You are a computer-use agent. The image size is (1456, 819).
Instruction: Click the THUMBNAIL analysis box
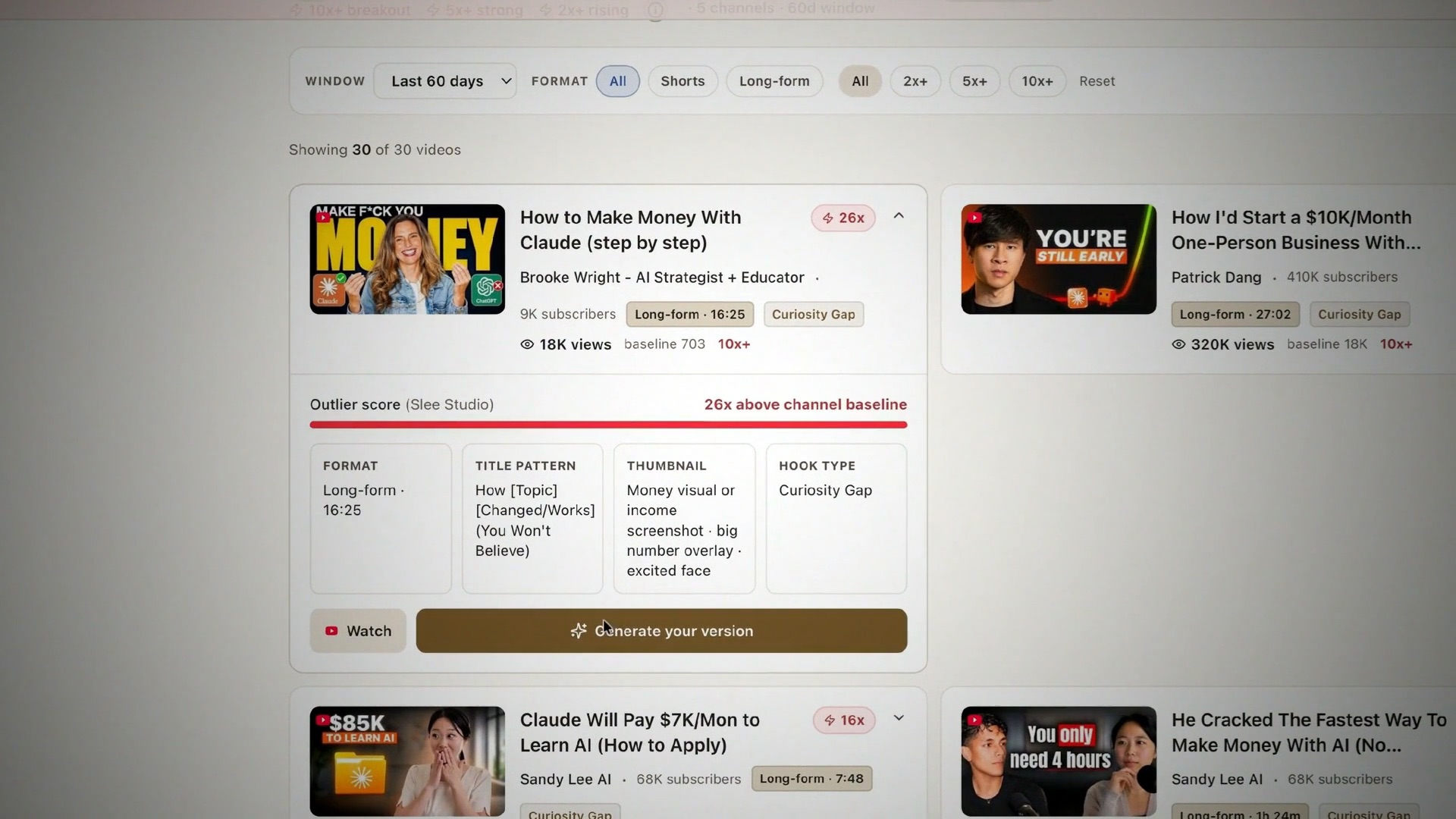[x=684, y=519]
